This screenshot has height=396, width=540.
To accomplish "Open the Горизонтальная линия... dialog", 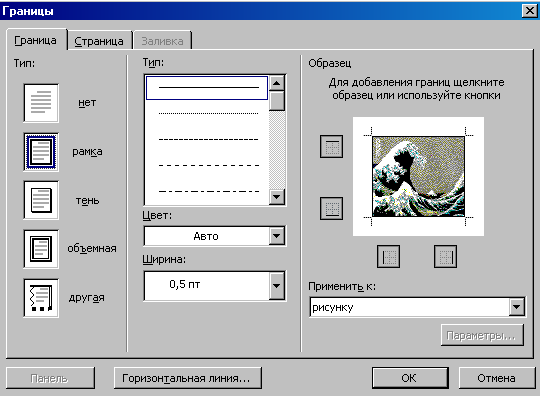I will point(188,378).
